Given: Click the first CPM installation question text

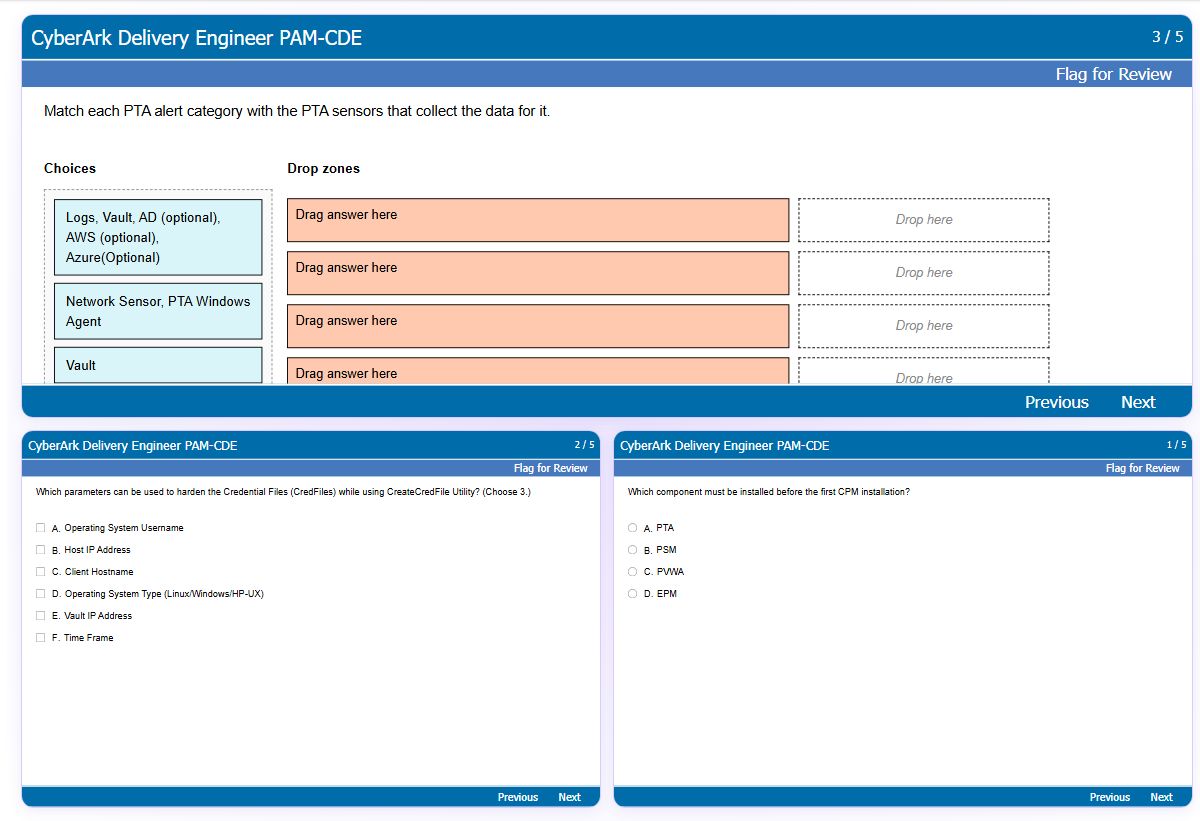Looking at the screenshot, I should pos(768,492).
